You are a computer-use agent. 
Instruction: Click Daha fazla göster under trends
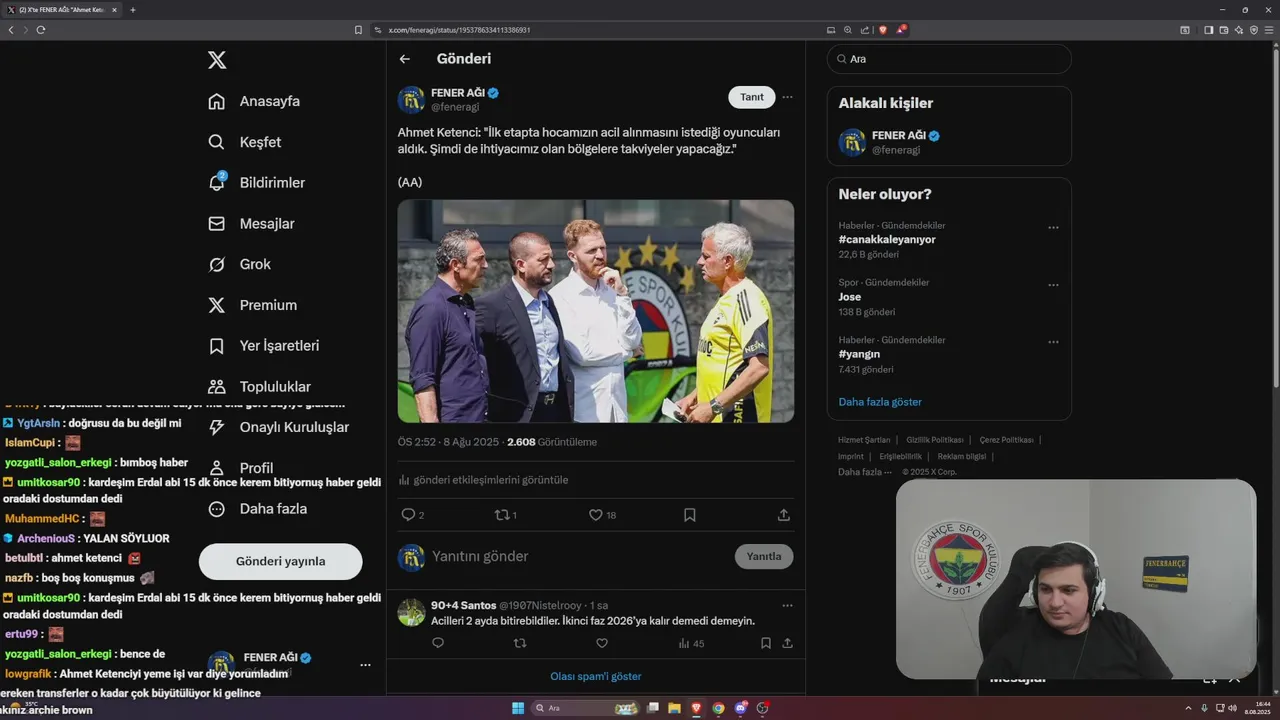point(880,402)
